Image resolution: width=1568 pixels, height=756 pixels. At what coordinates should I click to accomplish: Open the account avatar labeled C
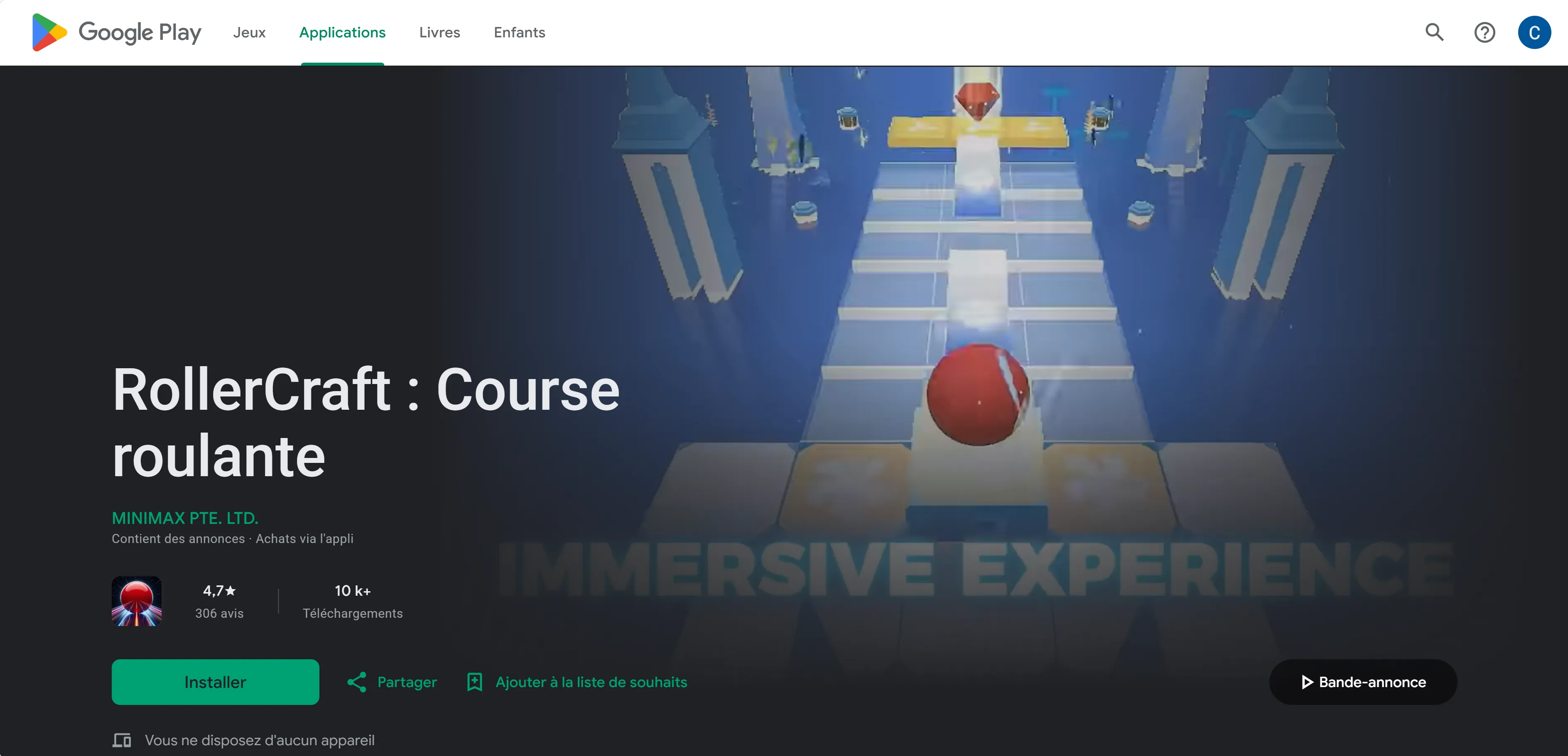pos(1534,32)
